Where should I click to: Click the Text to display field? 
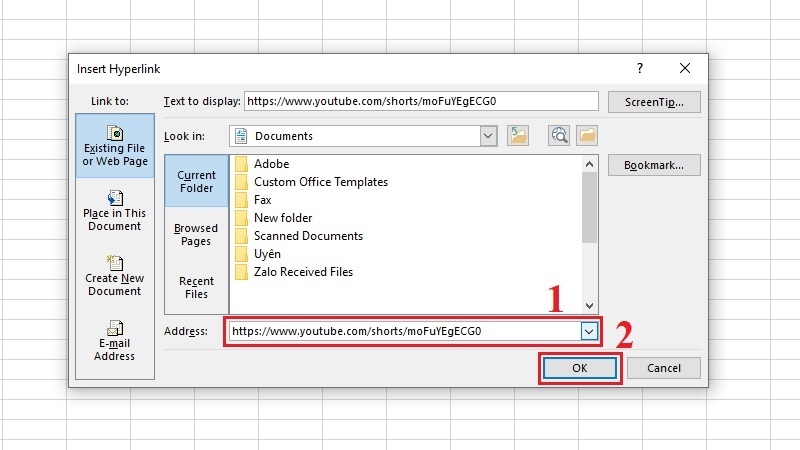pos(421,101)
